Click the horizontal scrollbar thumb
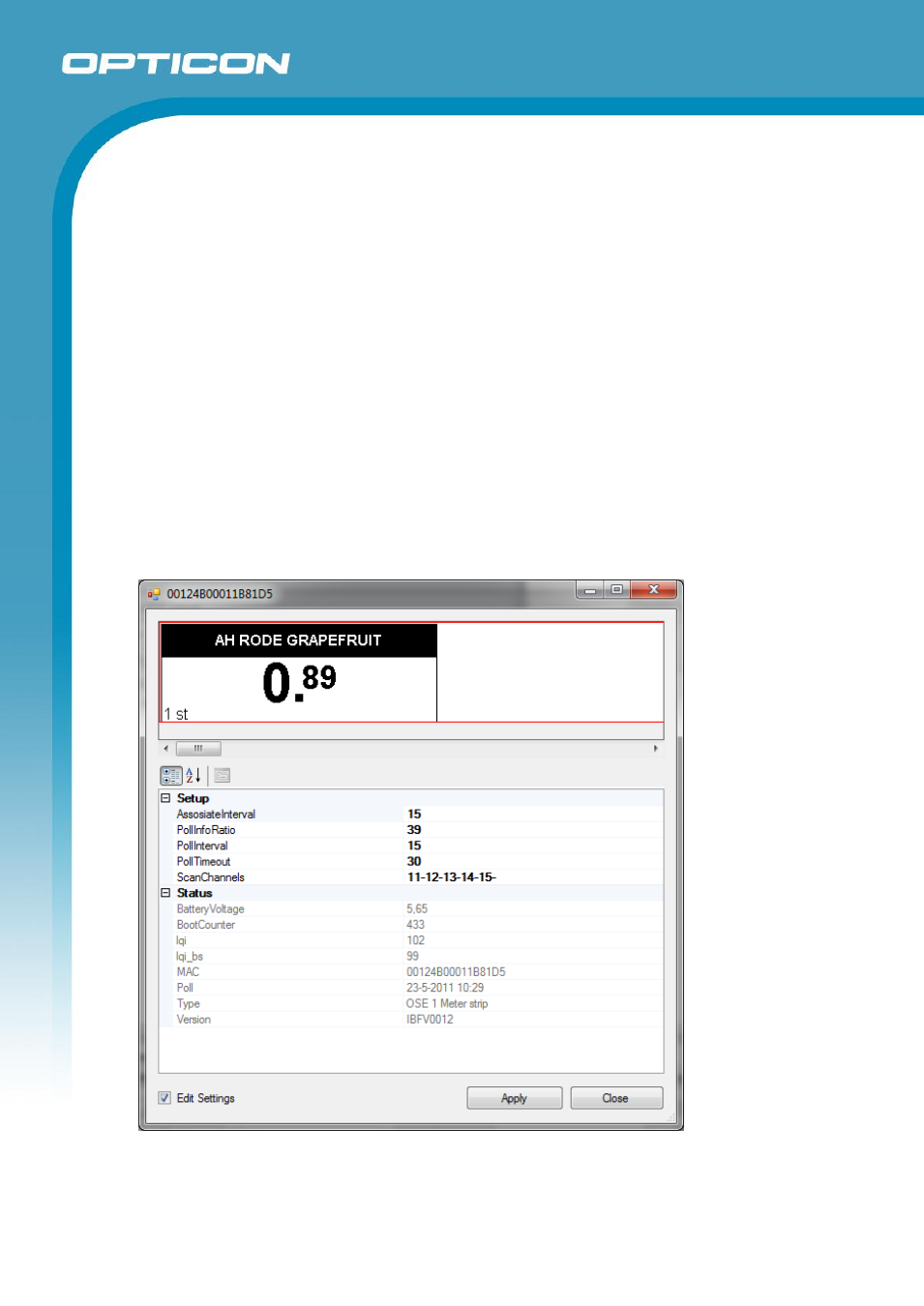The width and height of the screenshot is (924, 1306). point(198,748)
